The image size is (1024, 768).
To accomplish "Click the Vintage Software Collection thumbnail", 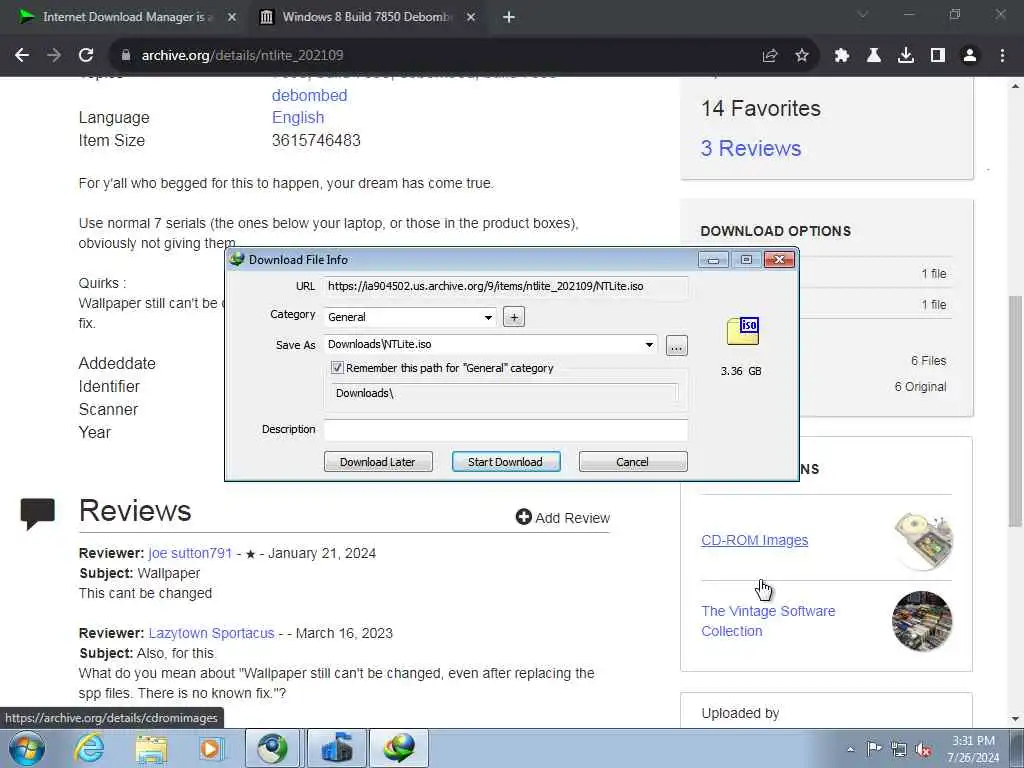I will (x=922, y=621).
